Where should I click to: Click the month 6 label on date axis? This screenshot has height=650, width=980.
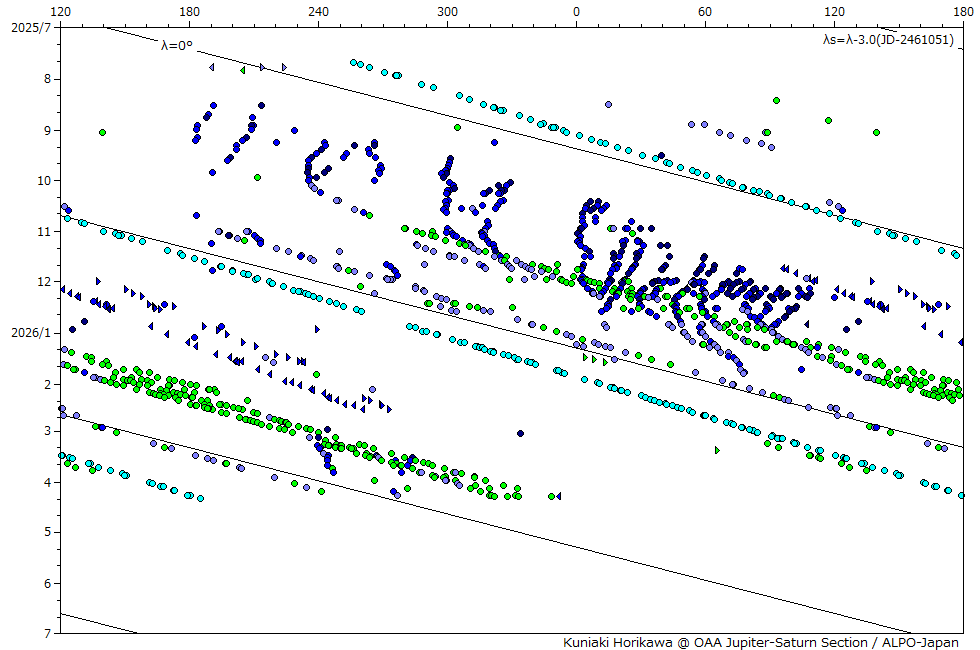pyautogui.click(x=48, y=584)
